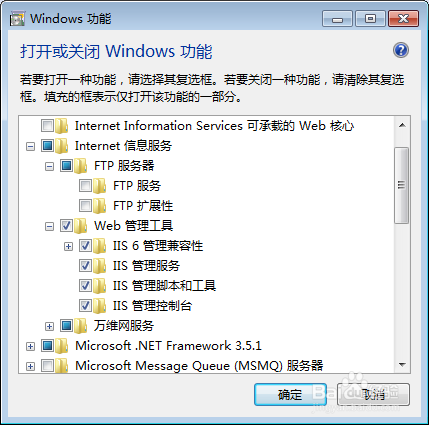
Task: Click the 确定 button
Action: point(290,395)
